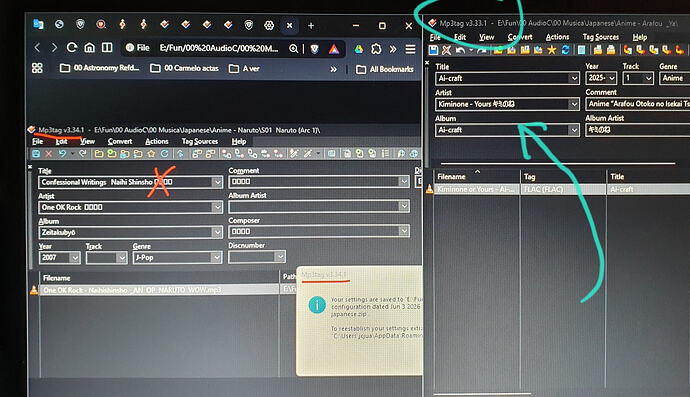
Task: Refresh icon in Mp3tag v3.34.1 toolbar
Action: [x=165, y=154]
